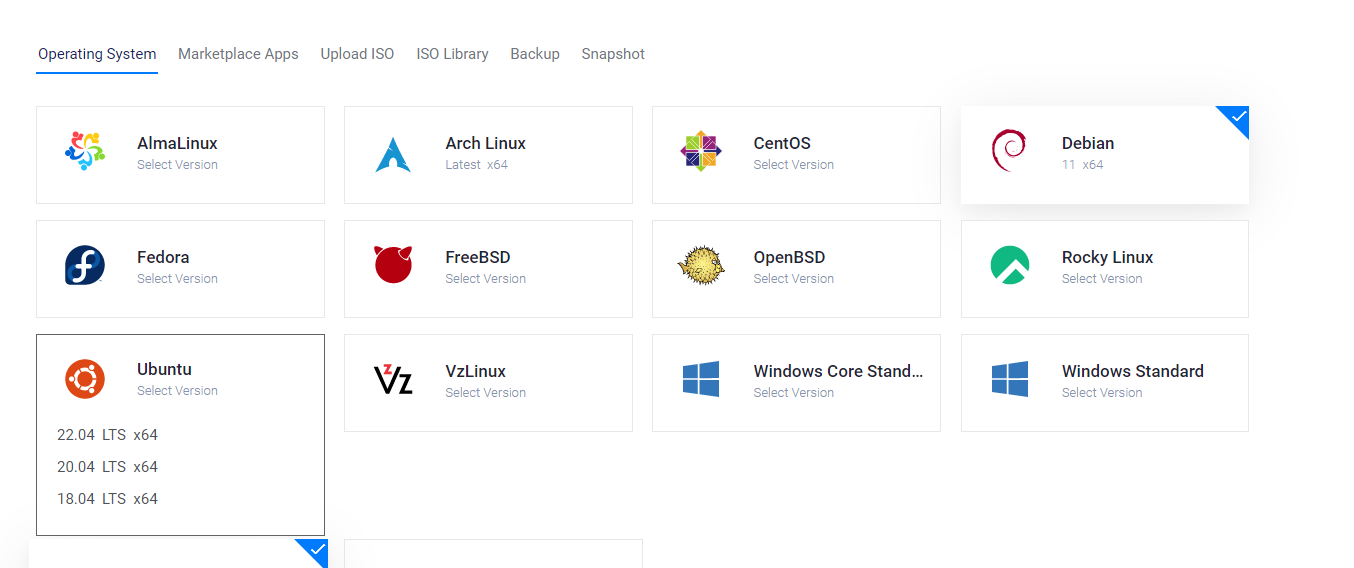Image resolution: width=1354 pixels, height=568 pixels.
Task: Collapse Select Version under Ubuntu
Action: click(177, 391)
